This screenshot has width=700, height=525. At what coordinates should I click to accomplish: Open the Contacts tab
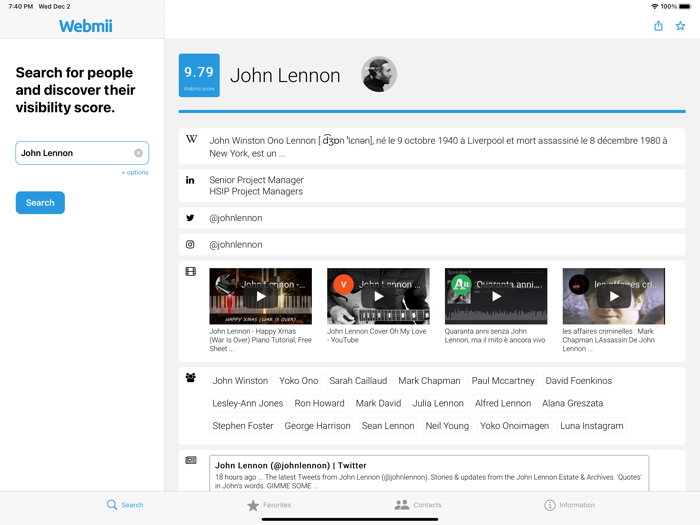pos(418,505)
